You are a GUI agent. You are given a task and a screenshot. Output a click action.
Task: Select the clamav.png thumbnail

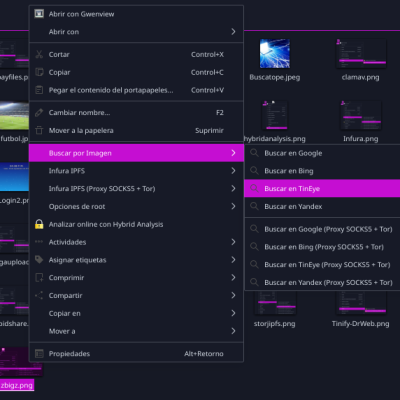[361, 53]
